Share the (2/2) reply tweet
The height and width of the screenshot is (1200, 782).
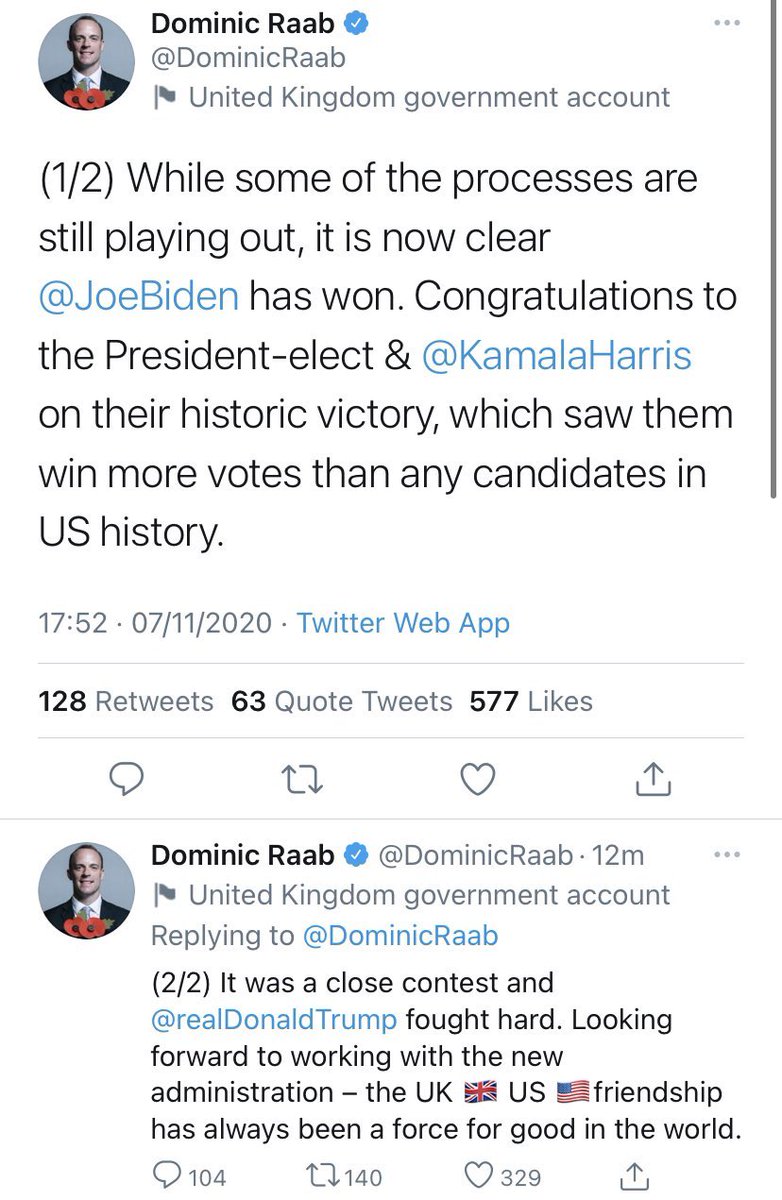tap(633, 1177)
